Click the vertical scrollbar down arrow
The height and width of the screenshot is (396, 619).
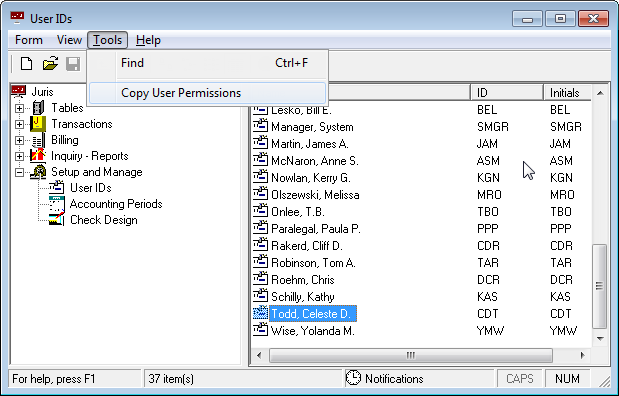pyautogui.click(x=600, y=338)
